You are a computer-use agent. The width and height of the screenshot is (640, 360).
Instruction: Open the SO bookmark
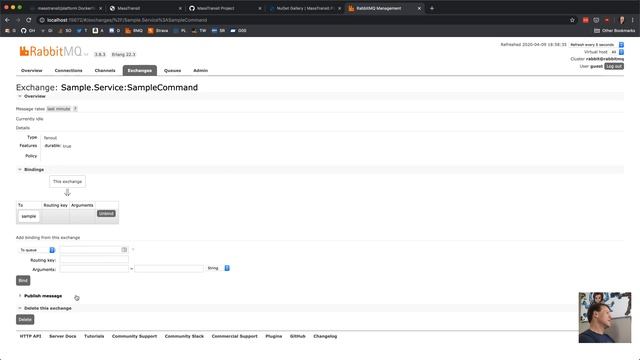65,31
